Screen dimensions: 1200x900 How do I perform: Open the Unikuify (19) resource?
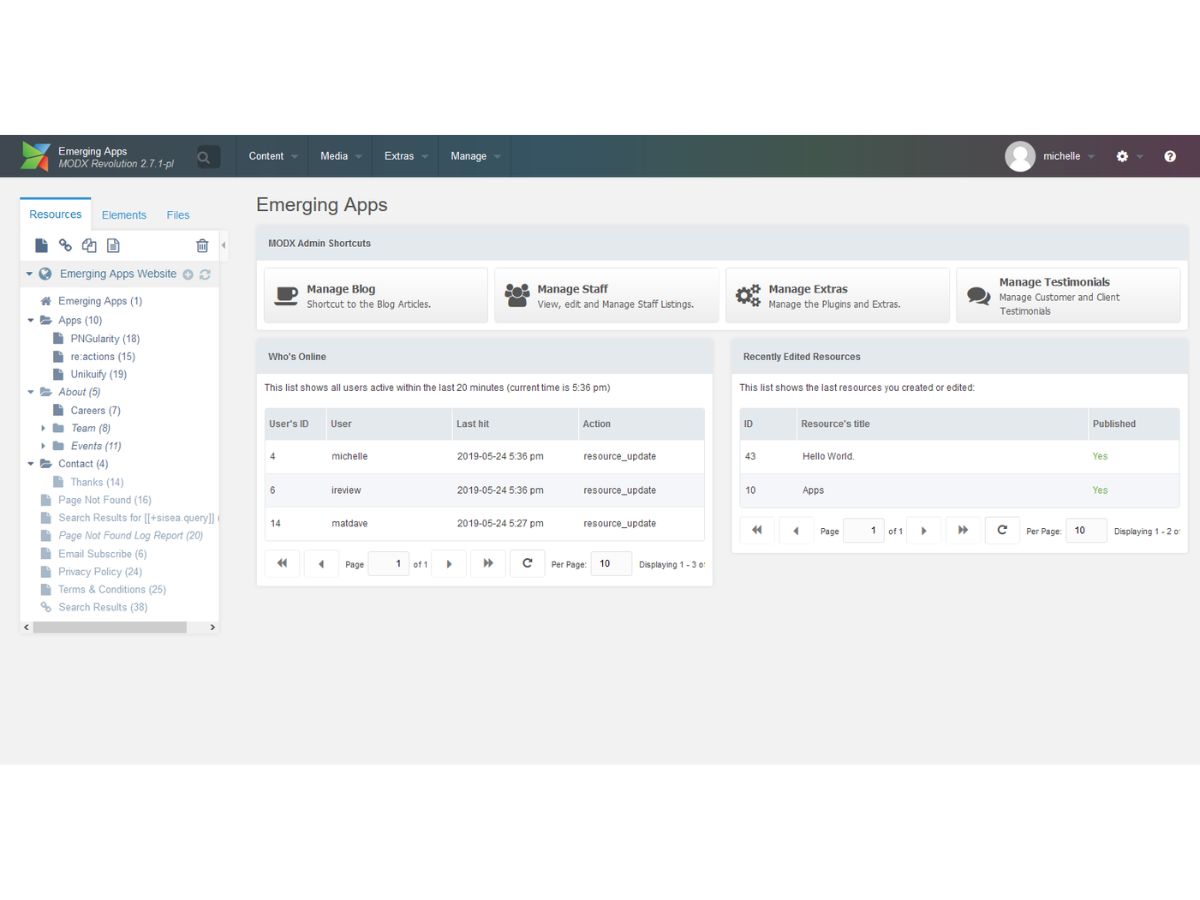(x=99, y=375)
